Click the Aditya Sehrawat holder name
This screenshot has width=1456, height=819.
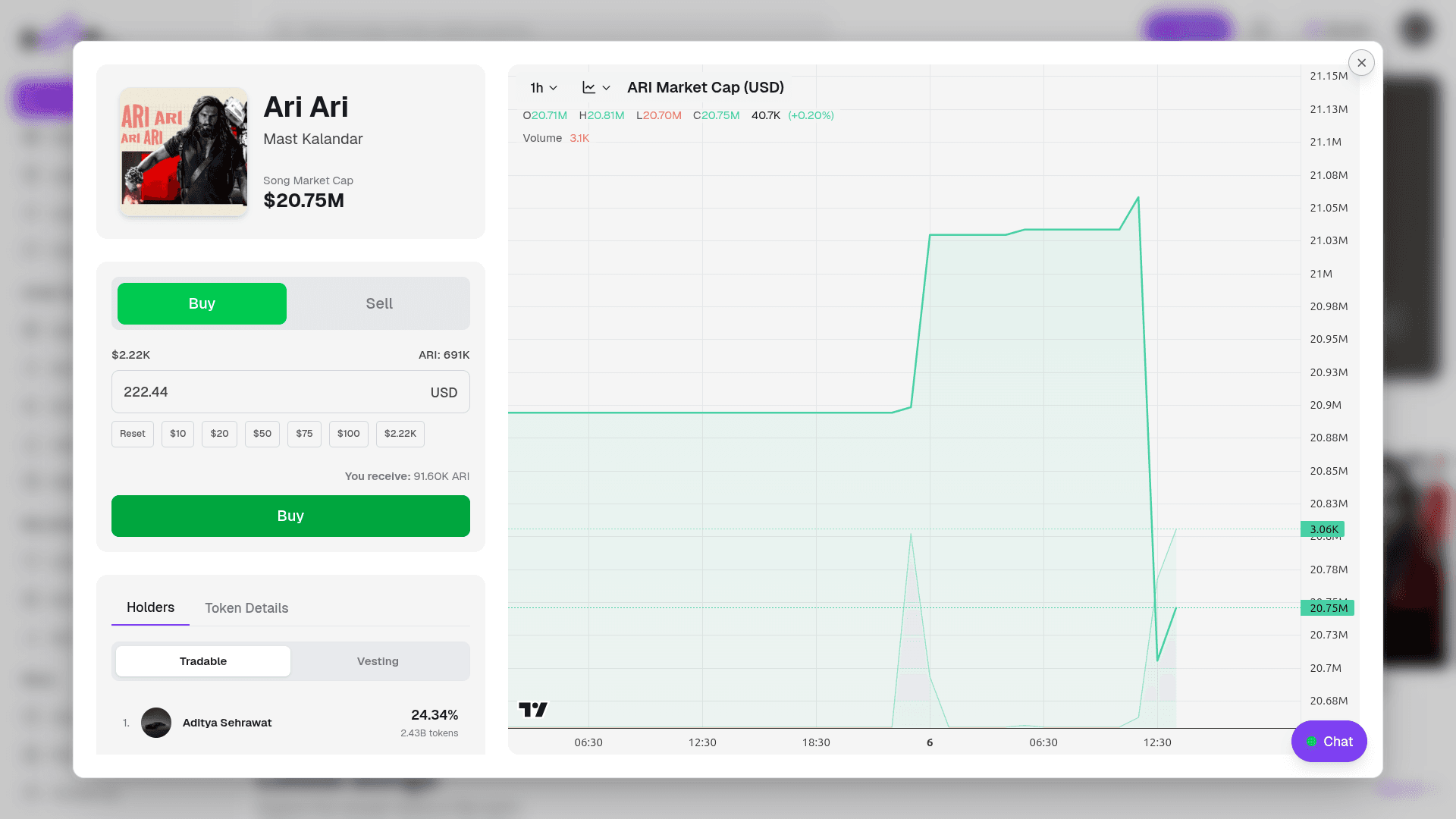[x=227, y=723]
